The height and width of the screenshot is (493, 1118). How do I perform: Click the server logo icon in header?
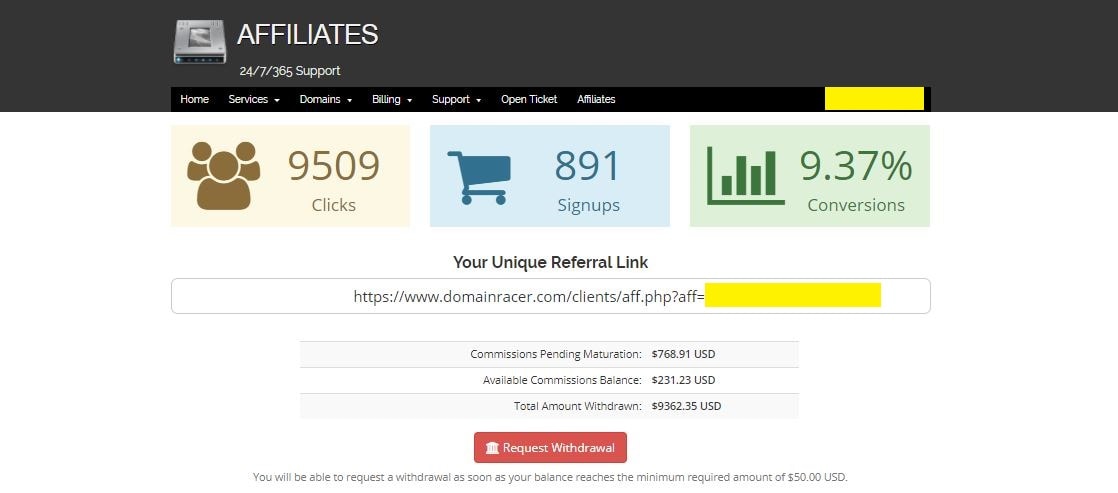coord(200,41)
